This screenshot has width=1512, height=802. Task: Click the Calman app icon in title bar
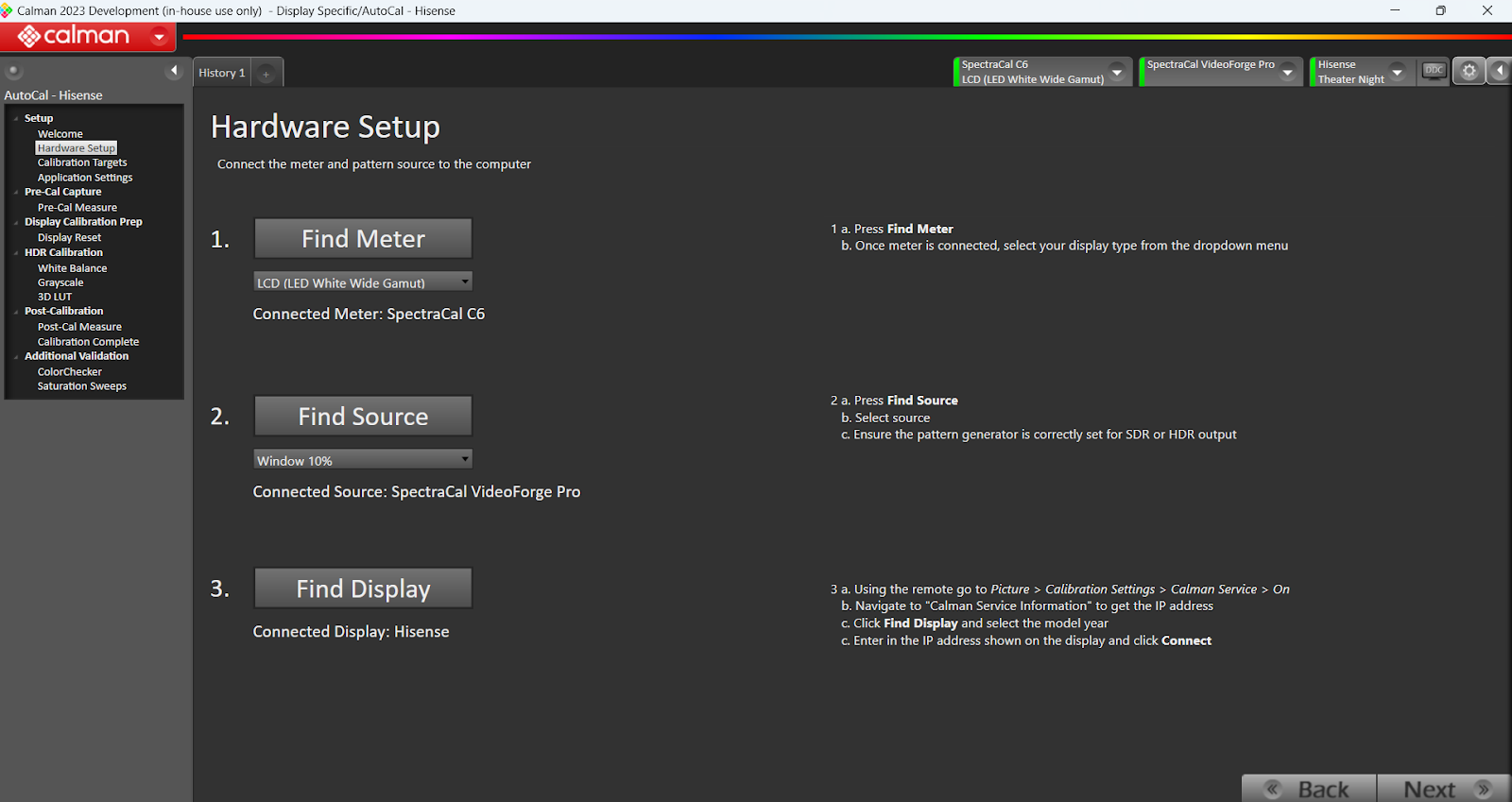click(7, 10)
